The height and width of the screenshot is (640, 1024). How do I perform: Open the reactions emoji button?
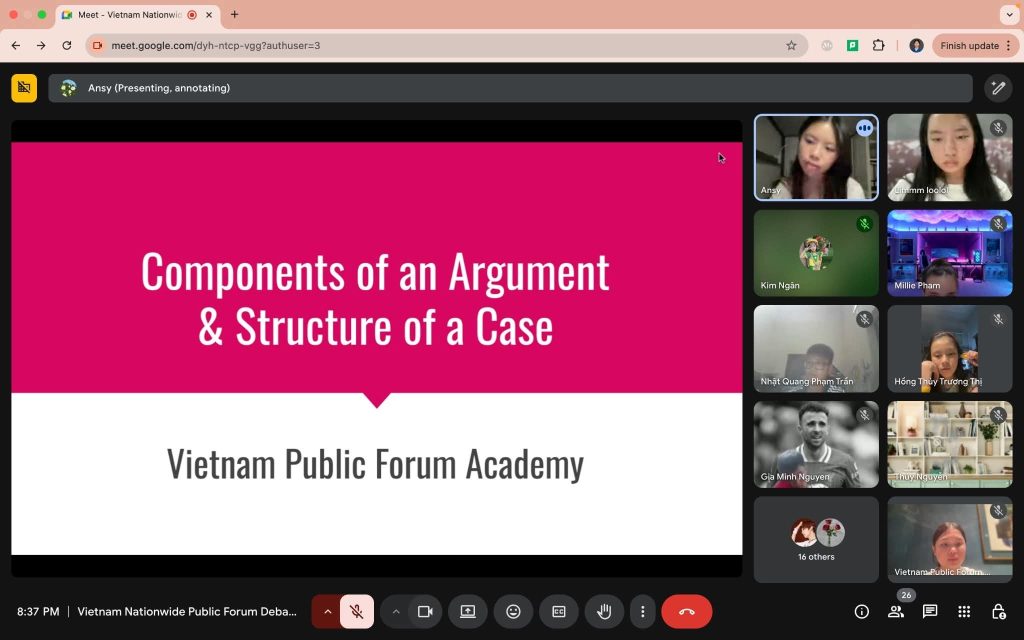pyautogui.click(x=513, y=612)
